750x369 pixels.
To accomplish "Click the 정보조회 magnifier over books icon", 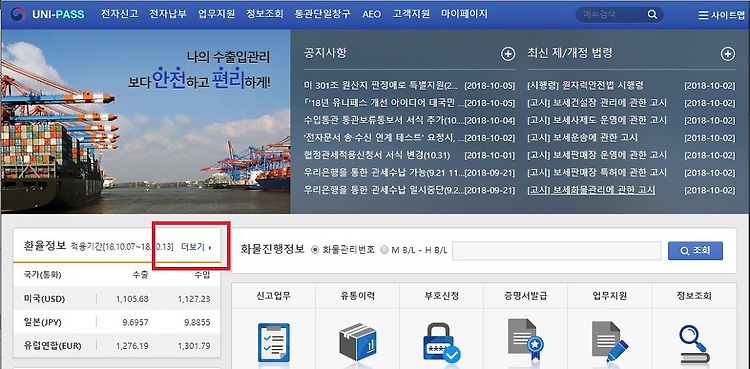I will [x=695, y=345].
